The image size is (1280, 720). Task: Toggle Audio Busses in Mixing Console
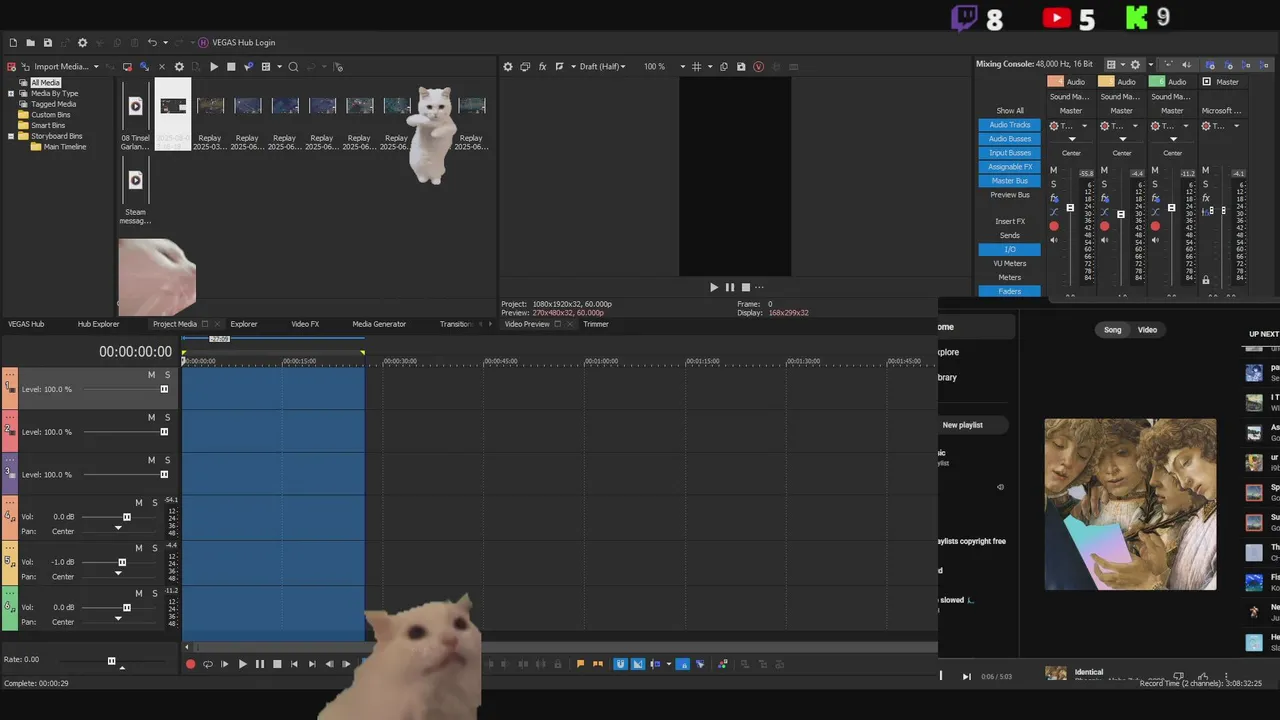[x=1009, y=139]
